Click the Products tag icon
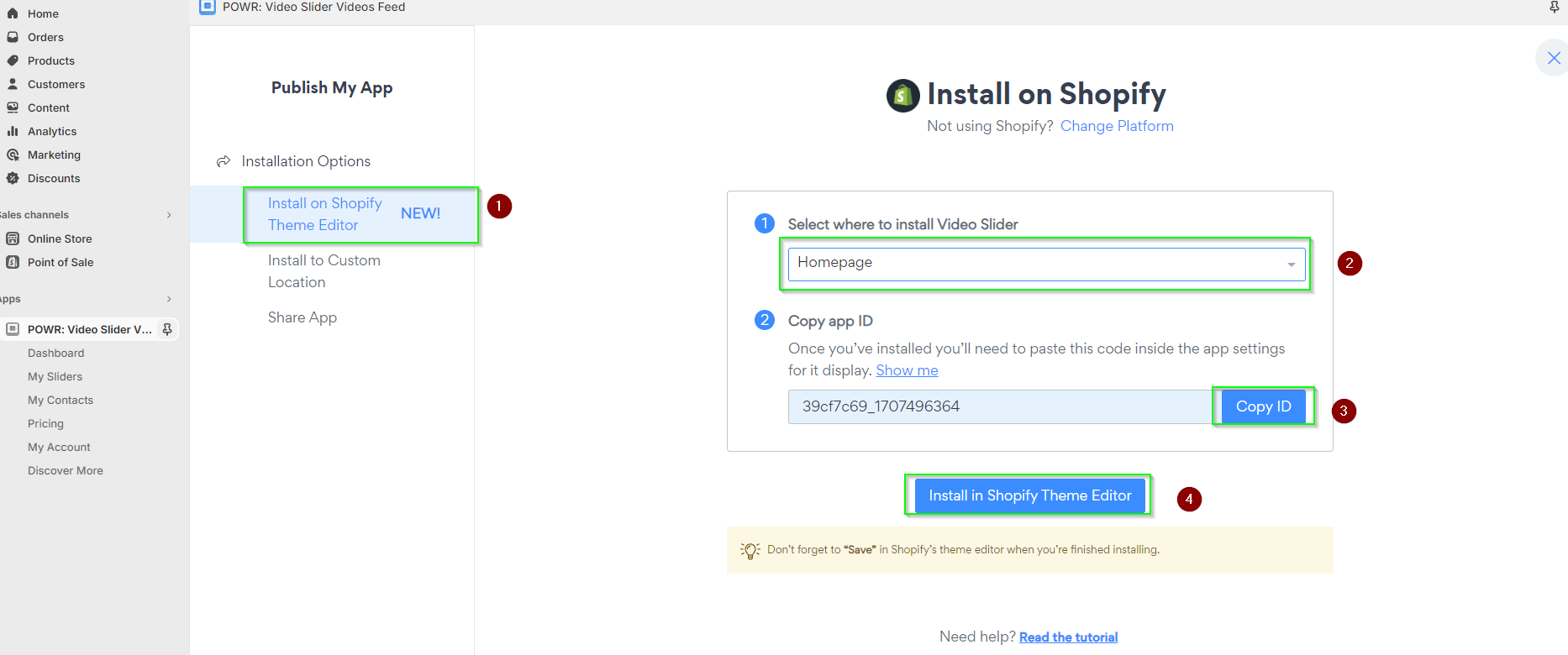Screen dimensions: 1568x655 13,60
